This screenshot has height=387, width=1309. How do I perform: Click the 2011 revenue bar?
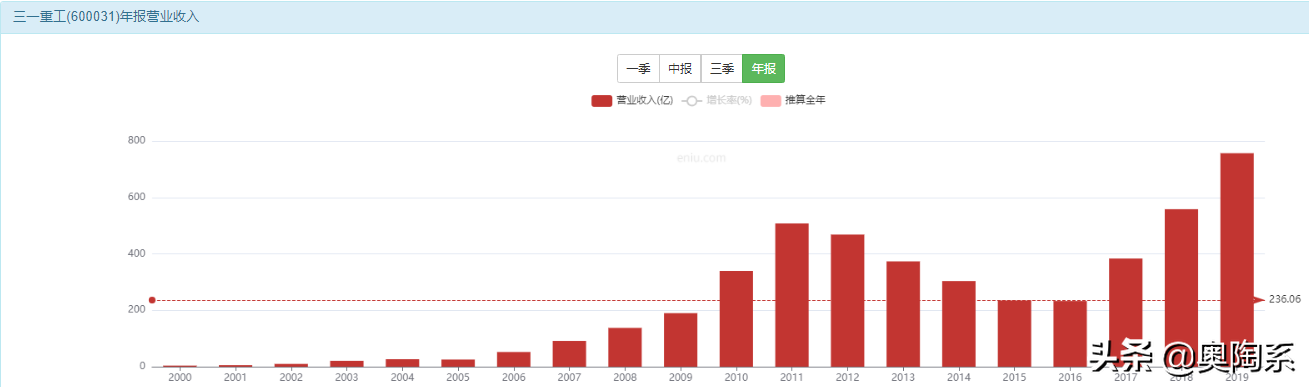(x=792, y=295)
